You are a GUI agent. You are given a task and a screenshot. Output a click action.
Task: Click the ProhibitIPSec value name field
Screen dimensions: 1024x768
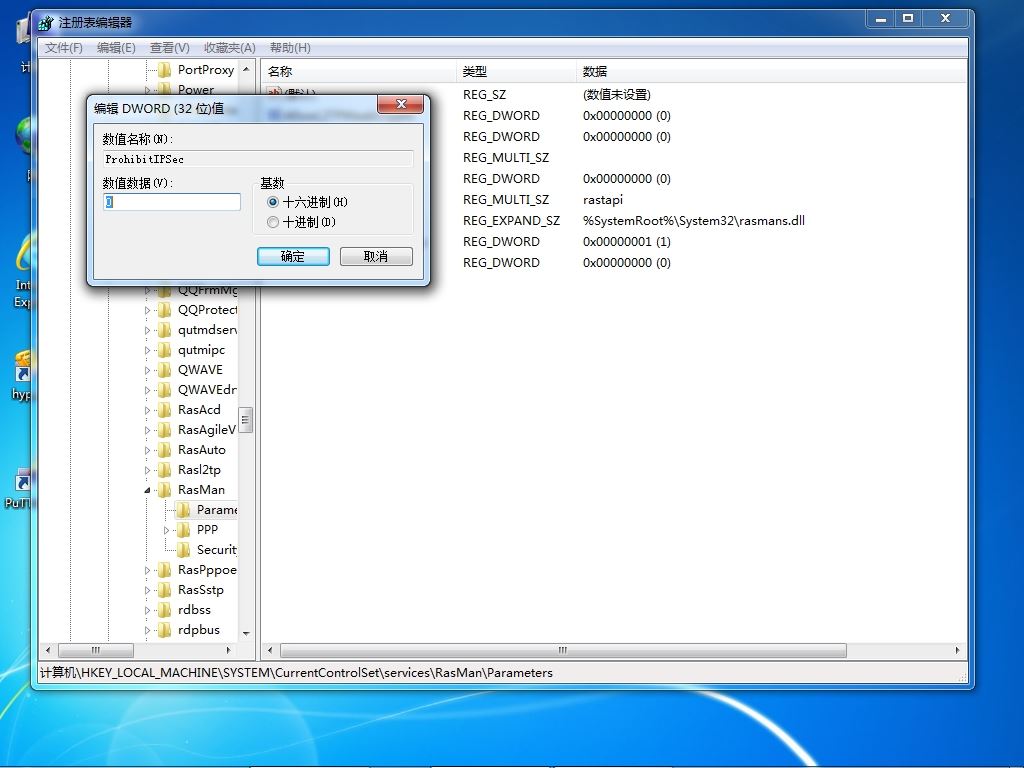pos(258,159)
